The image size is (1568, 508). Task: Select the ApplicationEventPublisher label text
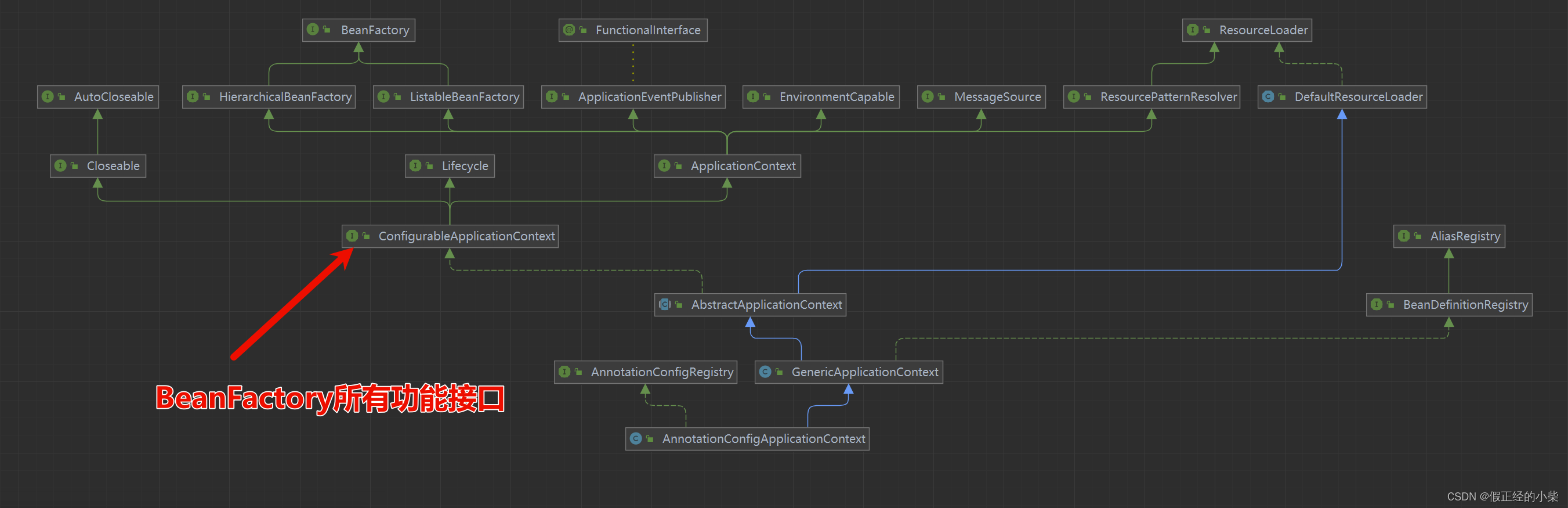click(x=650, y=97)
